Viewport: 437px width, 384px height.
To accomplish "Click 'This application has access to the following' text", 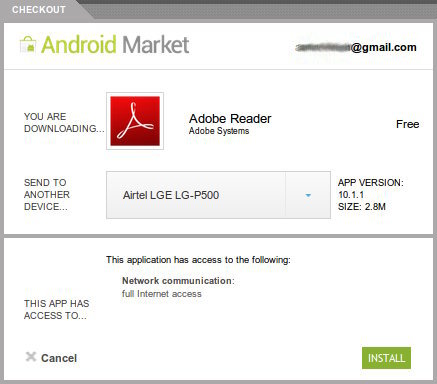I will [198, 260].
